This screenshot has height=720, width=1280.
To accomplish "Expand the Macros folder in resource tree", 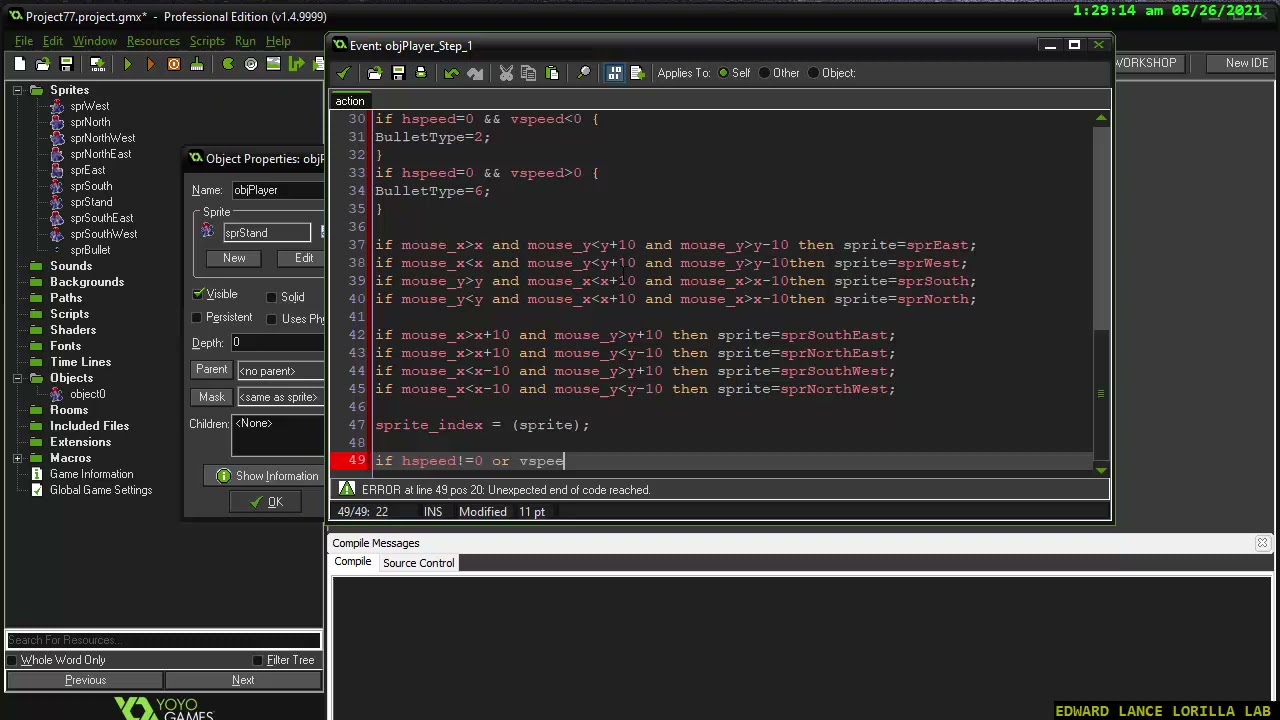I will (18, 458).
